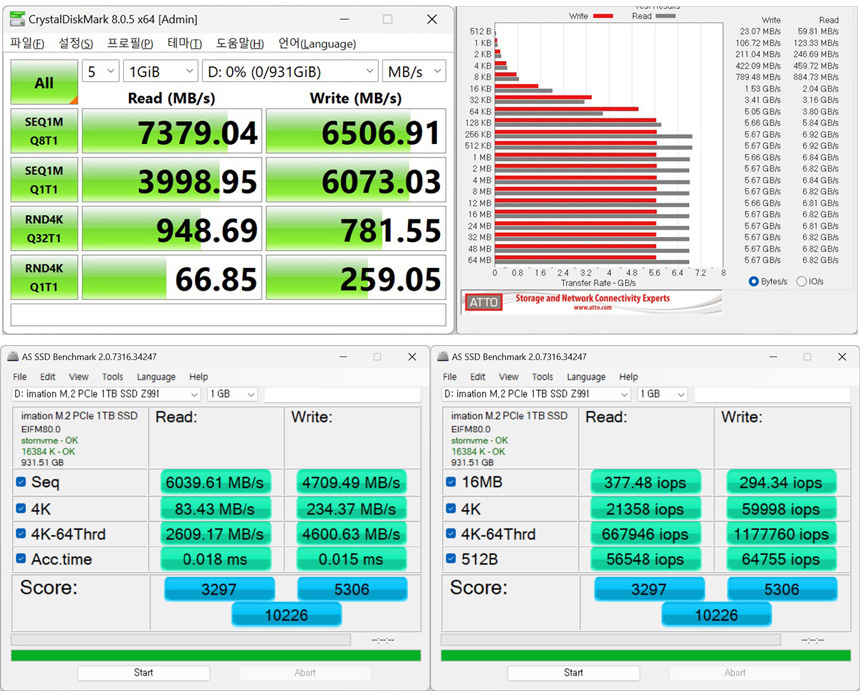The width and height of the screenshot is (860, 695).
Task: Click Start in AS SSD iops window
Action: point(574,673)
